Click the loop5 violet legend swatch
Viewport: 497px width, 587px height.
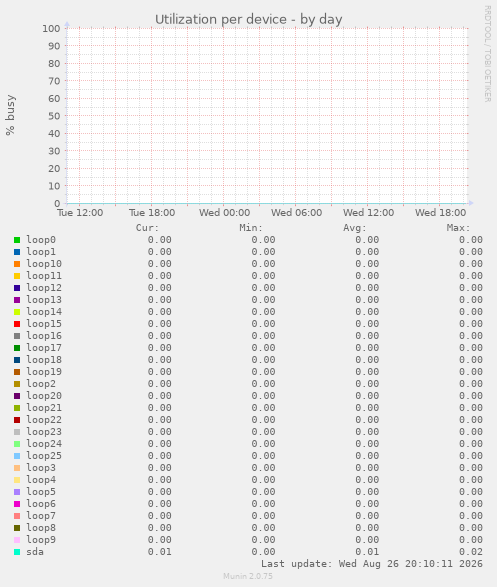17,492
